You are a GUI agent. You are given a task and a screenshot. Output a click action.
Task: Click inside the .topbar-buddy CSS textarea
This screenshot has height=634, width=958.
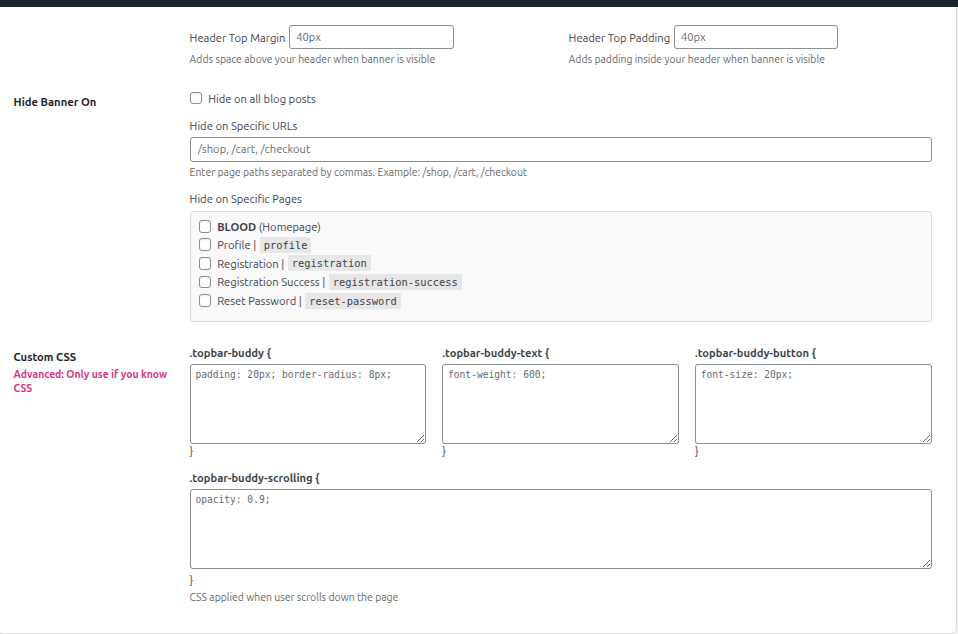tap(307, 403)
